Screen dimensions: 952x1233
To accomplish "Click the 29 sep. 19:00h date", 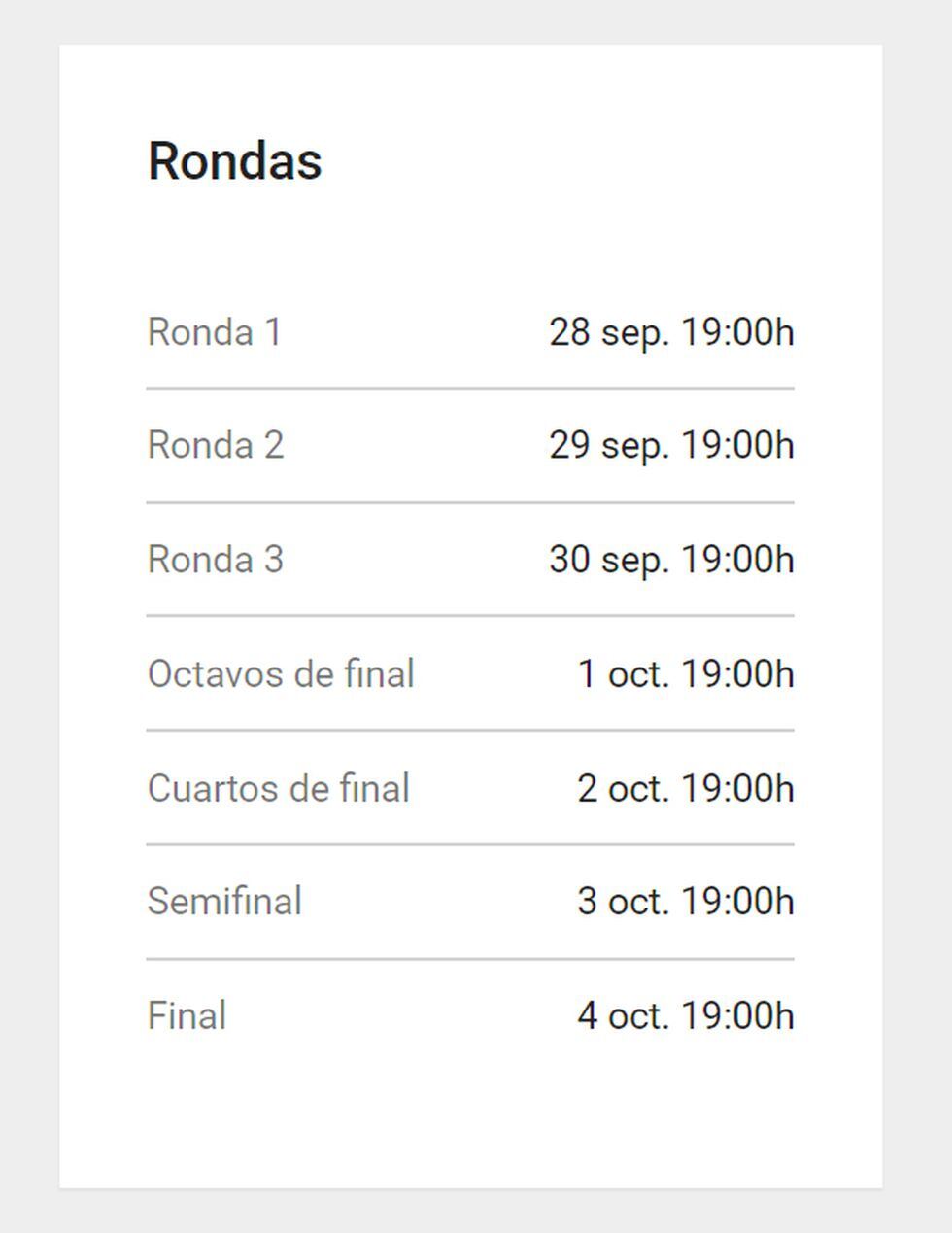I will [671, 446].
